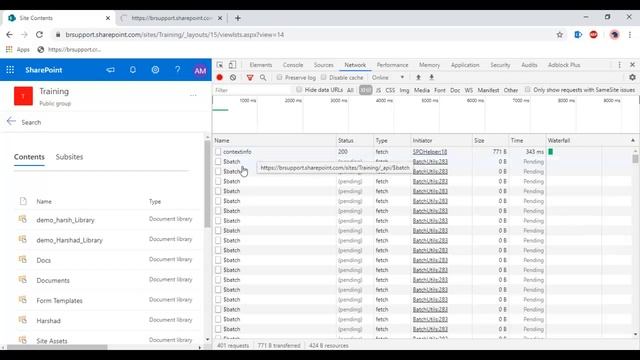Show All request types
The image size is (640, 360).
point(350,90)
